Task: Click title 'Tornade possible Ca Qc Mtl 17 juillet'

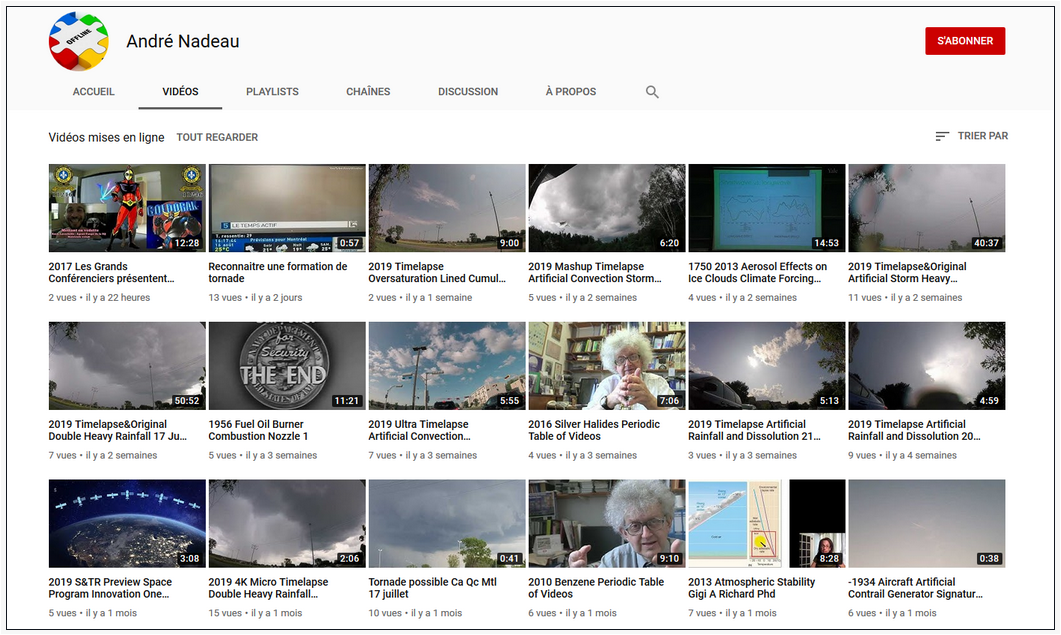Action: pyautogui.click(x=433, y=588)
